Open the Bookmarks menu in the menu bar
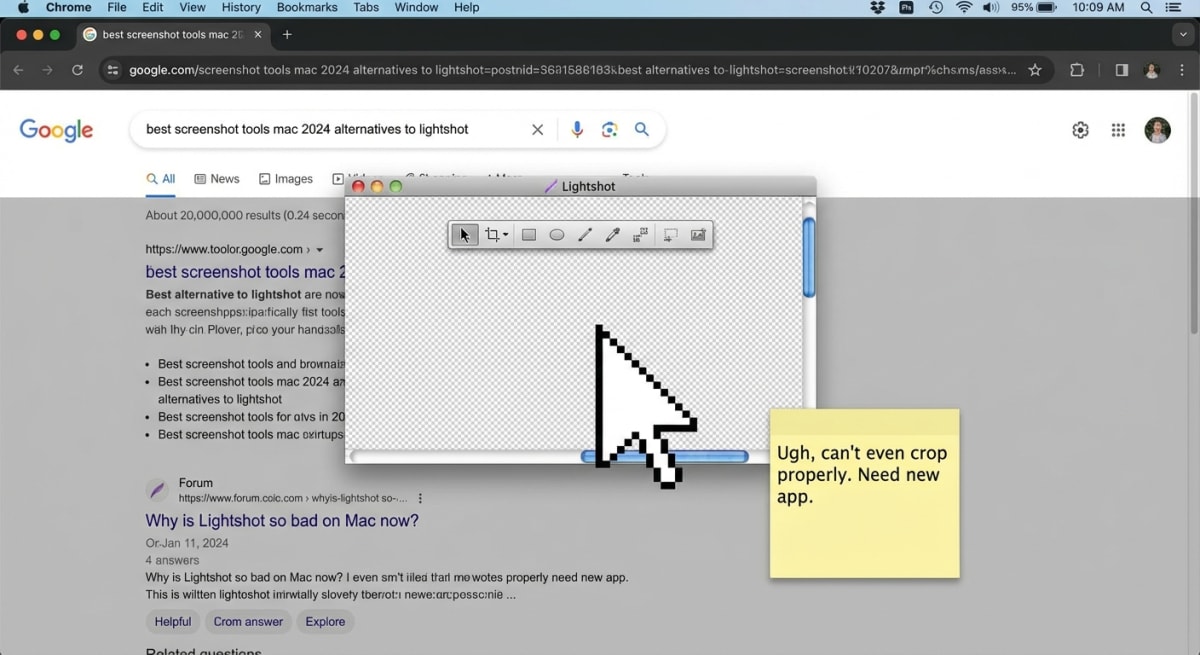Screen dimensions: 1200x655 pyautogui.click(x=307, y=7)
